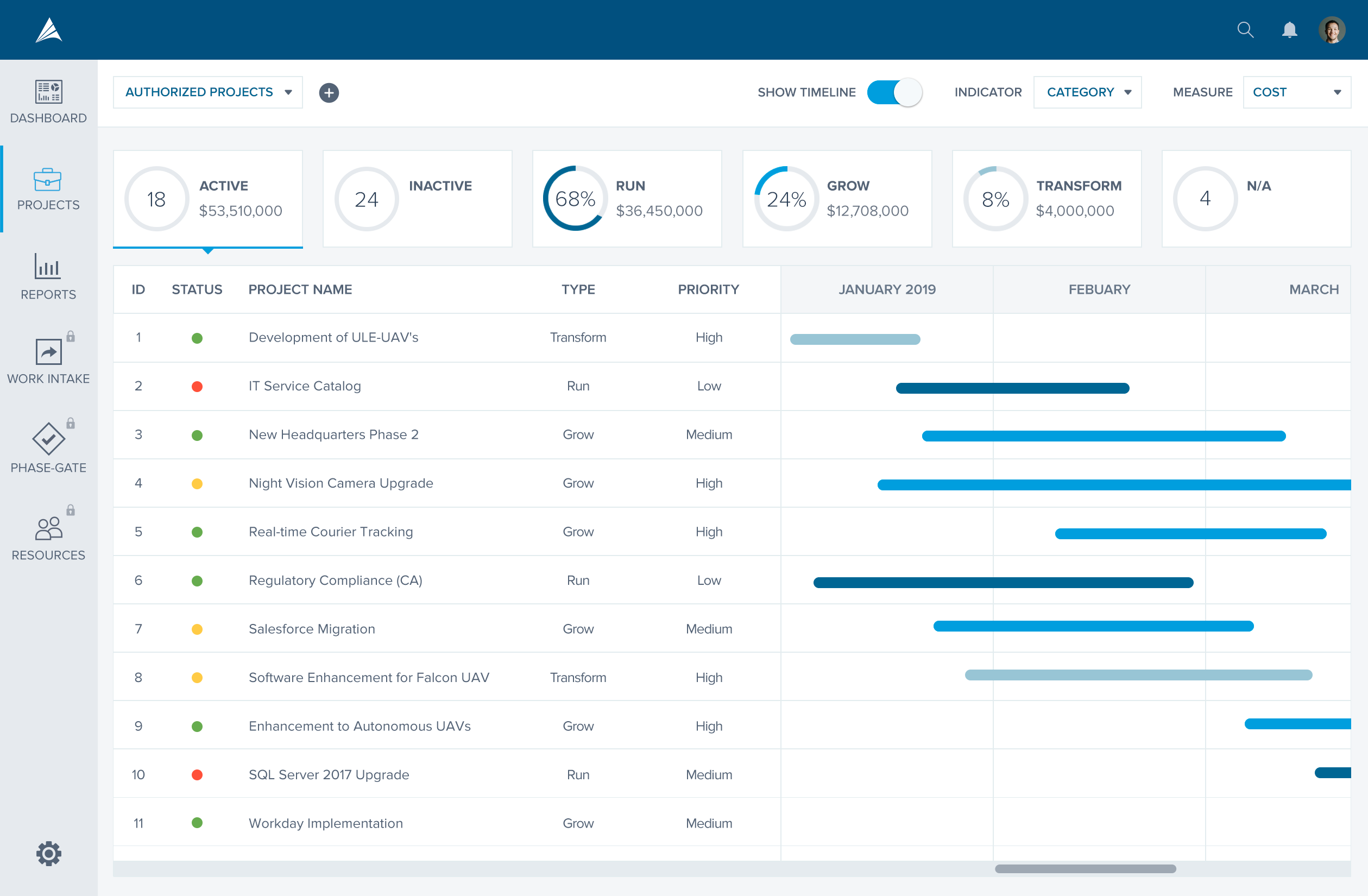Click yellow status dot for Night Vision Camera Upgrade
The image size is (1368, 896).
[x=197, y=483]
